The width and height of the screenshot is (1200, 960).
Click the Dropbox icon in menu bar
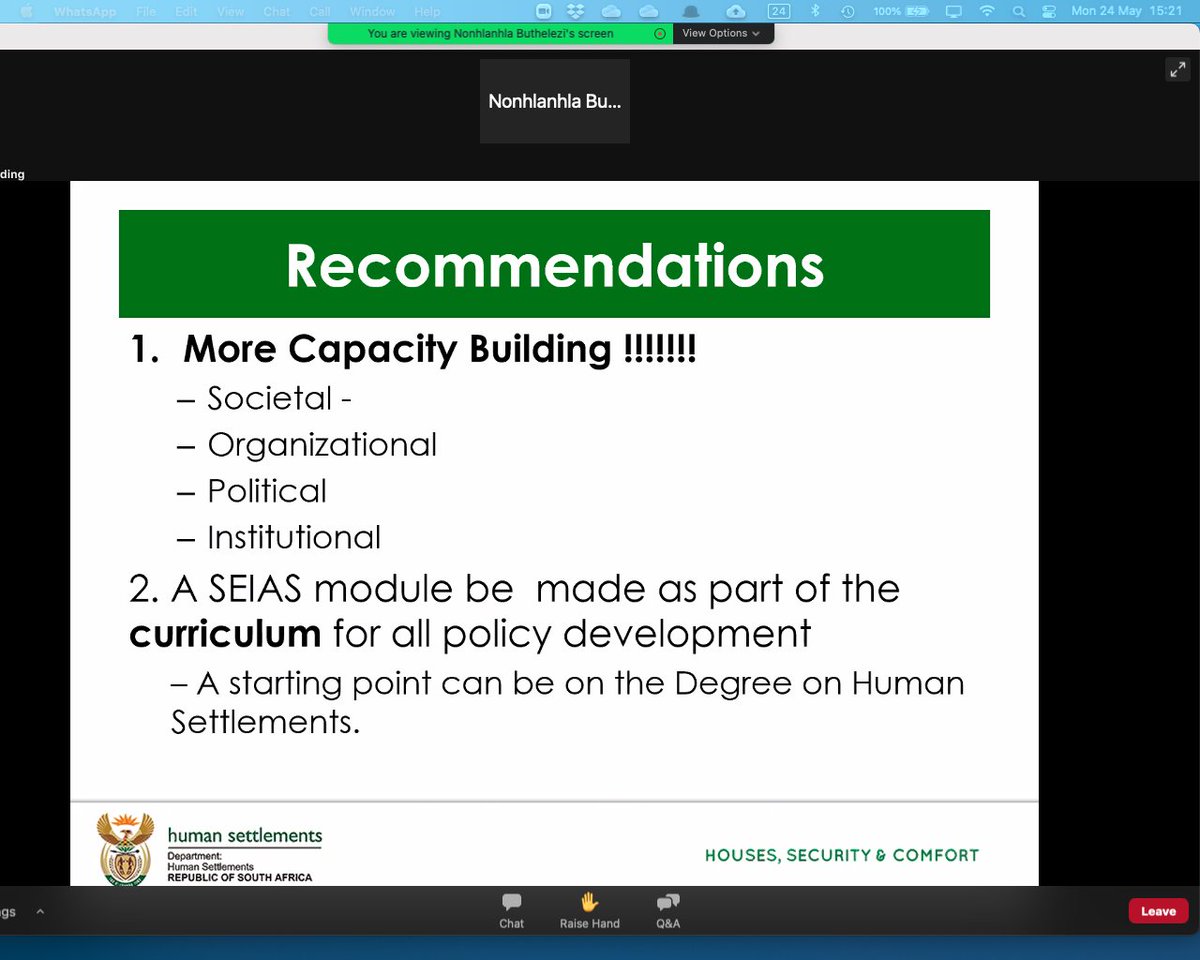576,11
